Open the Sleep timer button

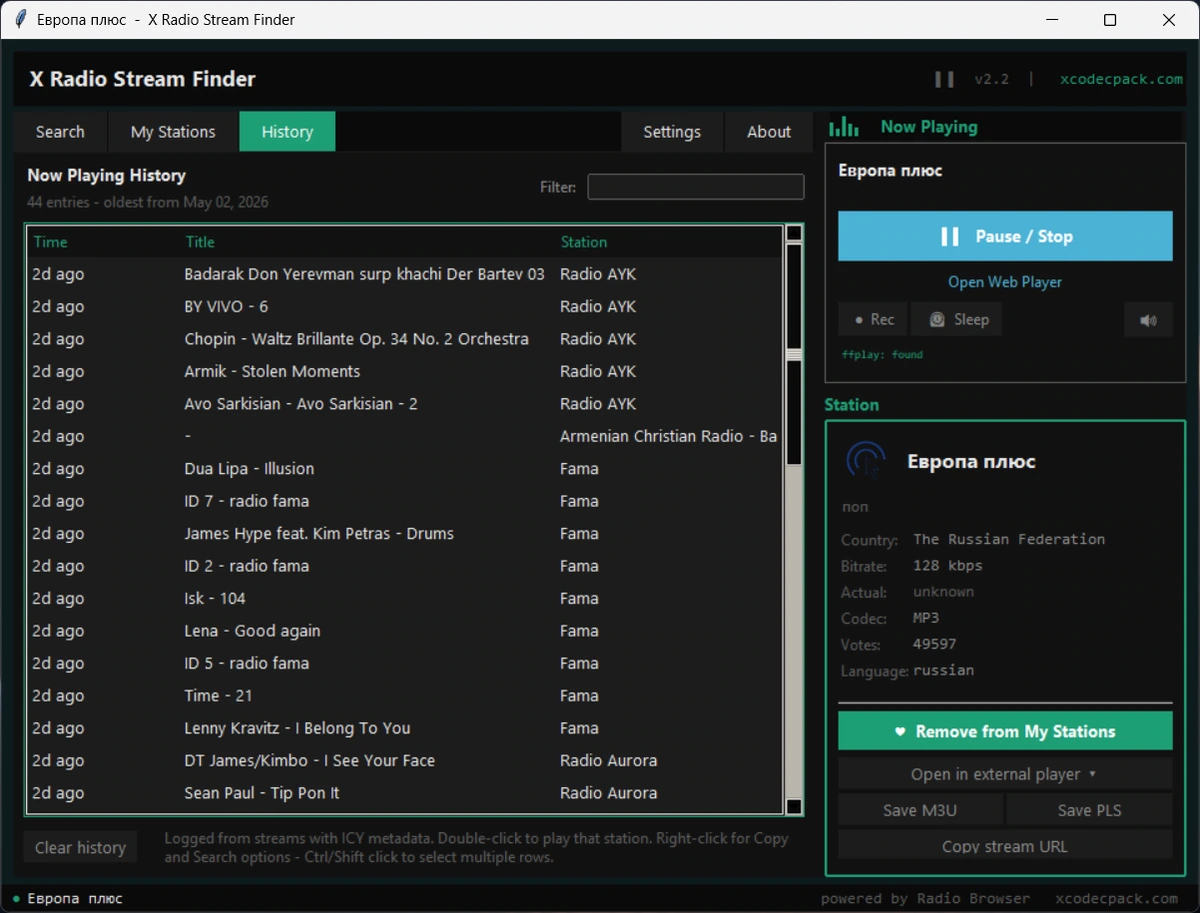pyautogui.click(x=957, y=320)
